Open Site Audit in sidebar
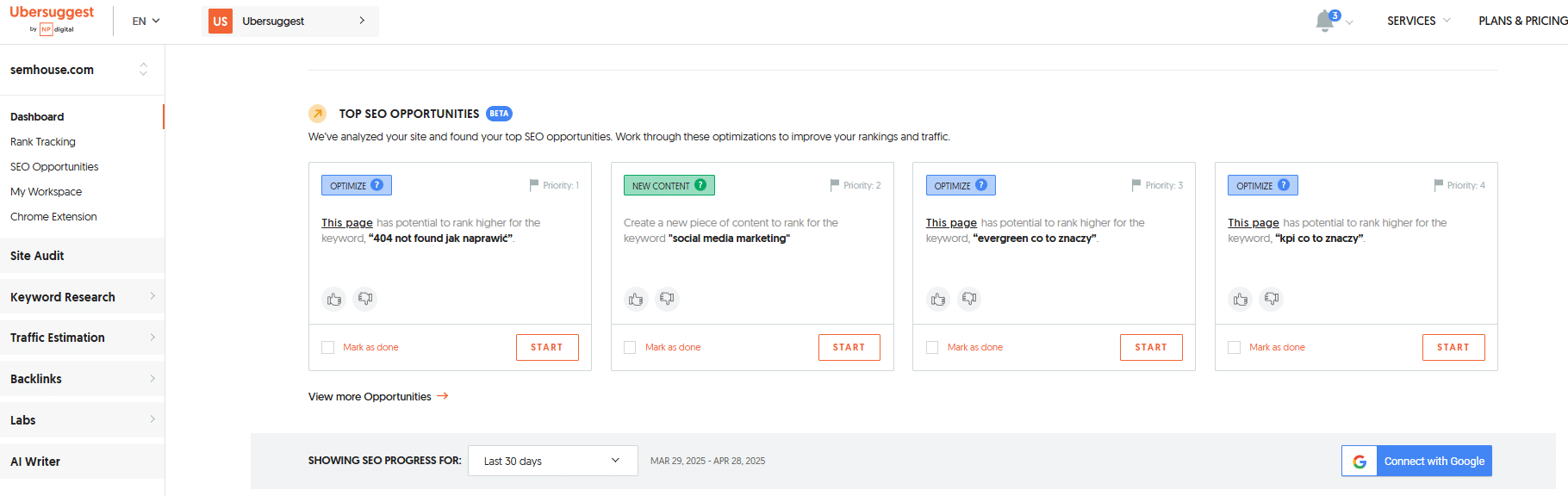 click(82, 255)
